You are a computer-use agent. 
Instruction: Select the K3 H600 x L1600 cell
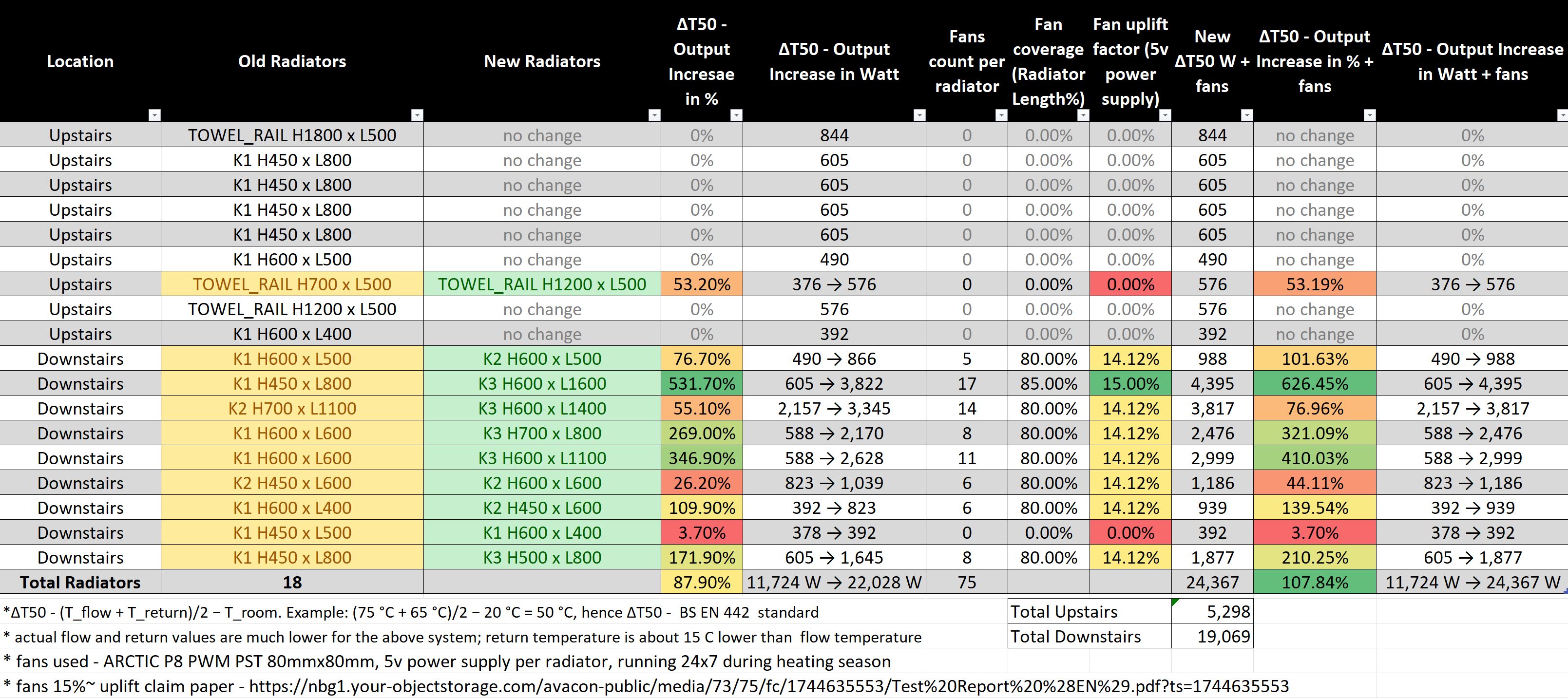(x=542, y=384)
